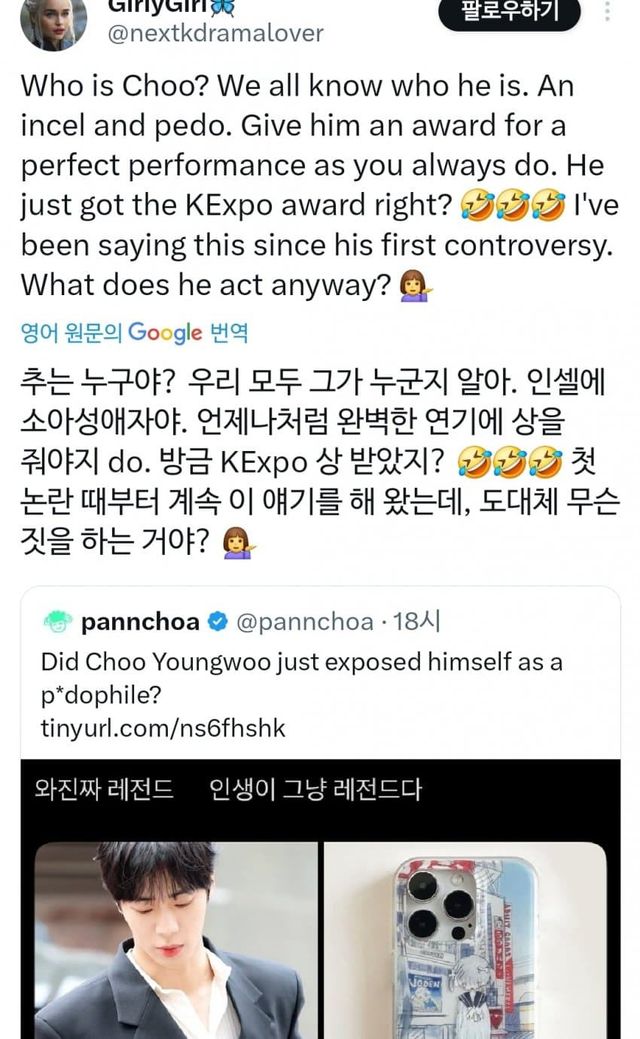Tap the 팔로우하기 follow button

pos(509,12)
